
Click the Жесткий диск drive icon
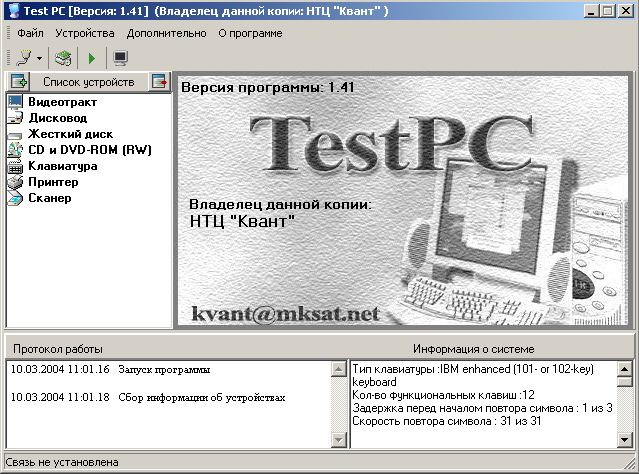[x=15, y=135]
